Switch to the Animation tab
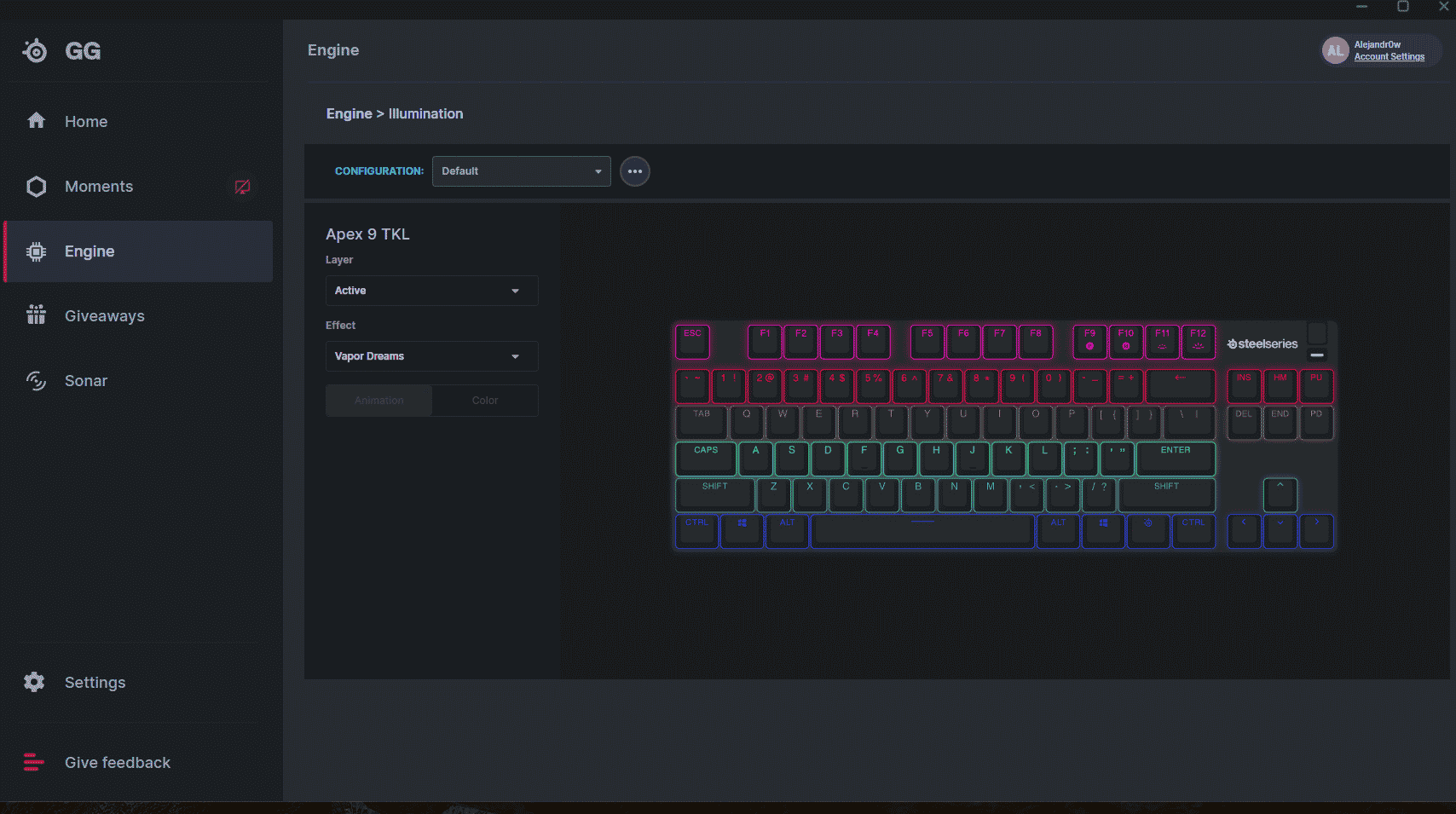This screenshot has width=1456, height=814. click(379, 401)
